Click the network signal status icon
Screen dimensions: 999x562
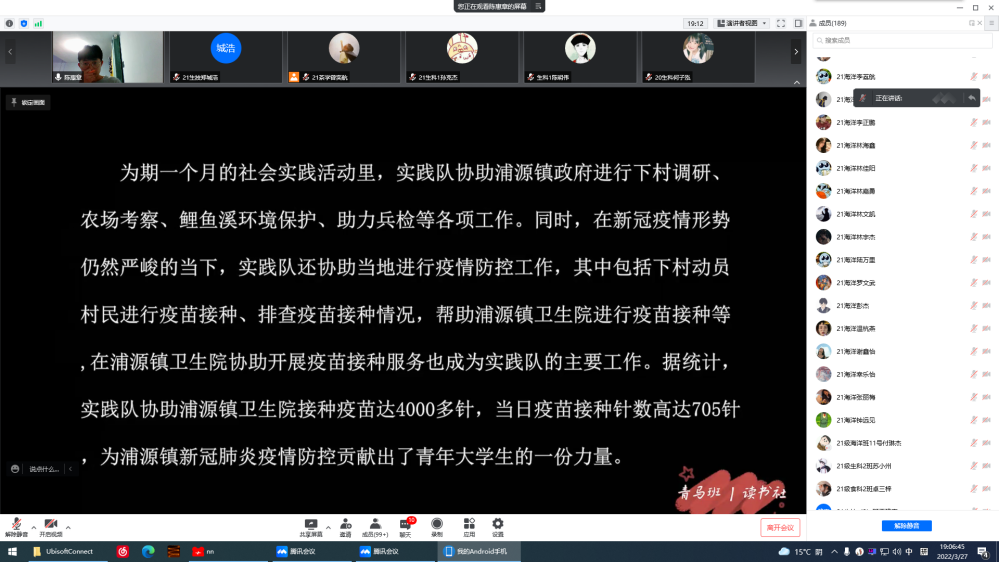(38, 22)
